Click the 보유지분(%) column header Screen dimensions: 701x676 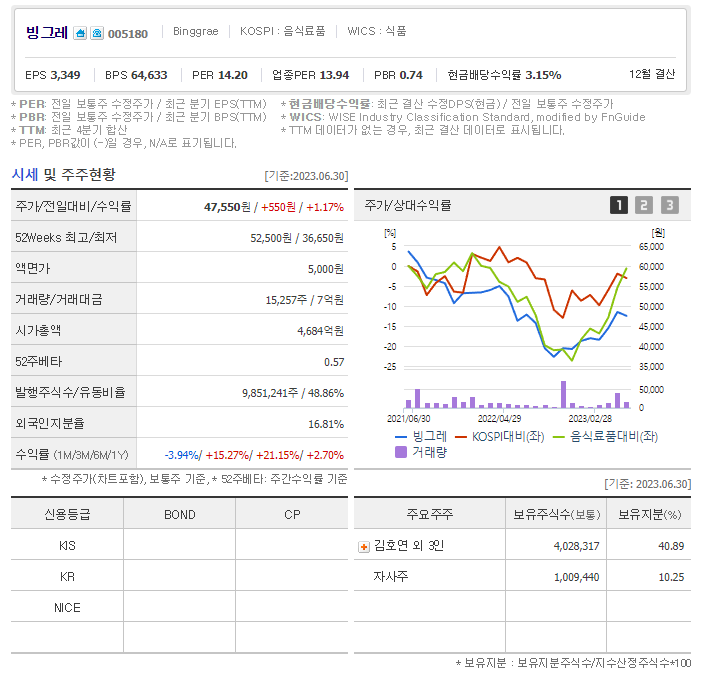click(649, 515)
